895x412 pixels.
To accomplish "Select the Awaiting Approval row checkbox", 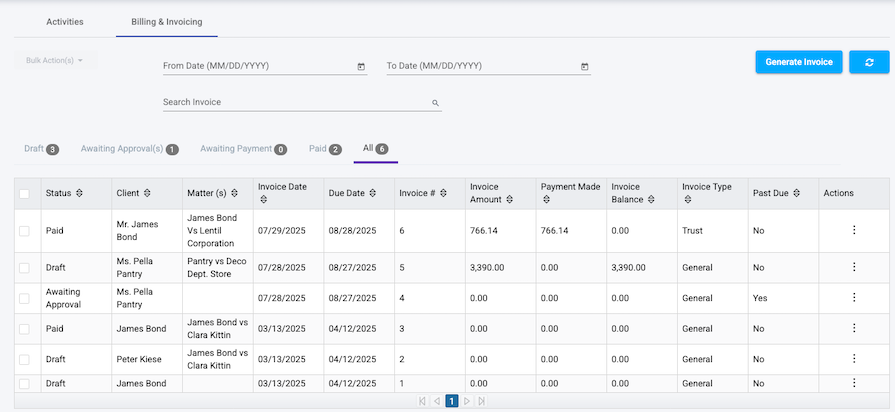I will click(24, 298).
